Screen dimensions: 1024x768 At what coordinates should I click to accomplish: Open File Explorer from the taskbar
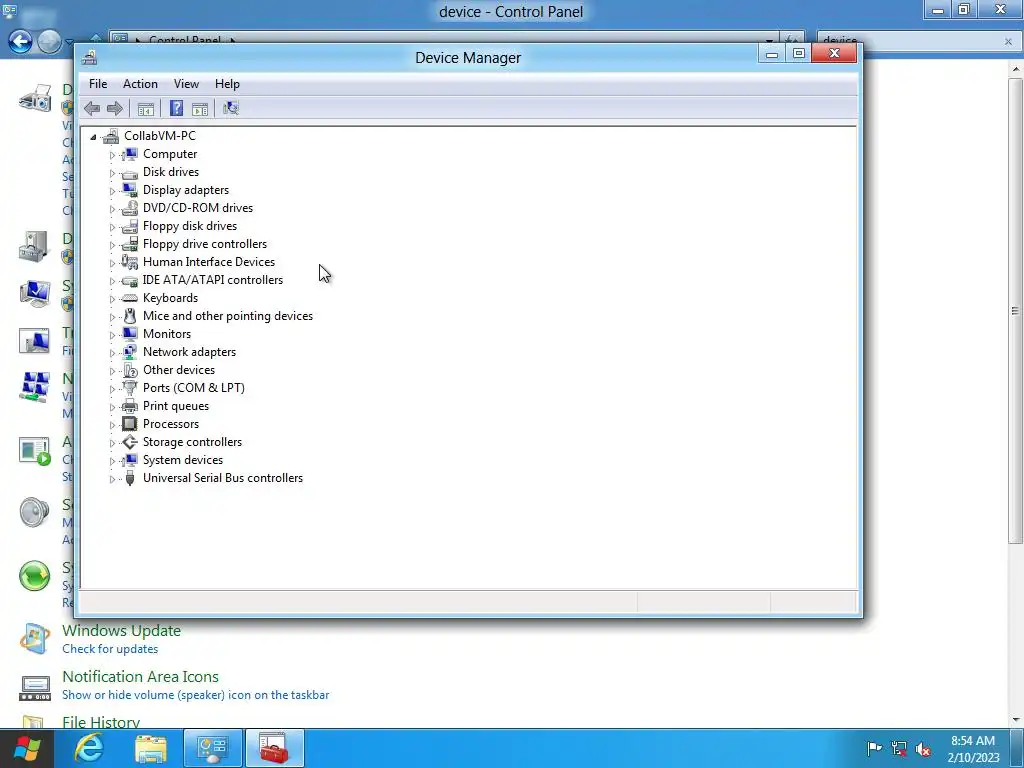(x=151, y=748)
